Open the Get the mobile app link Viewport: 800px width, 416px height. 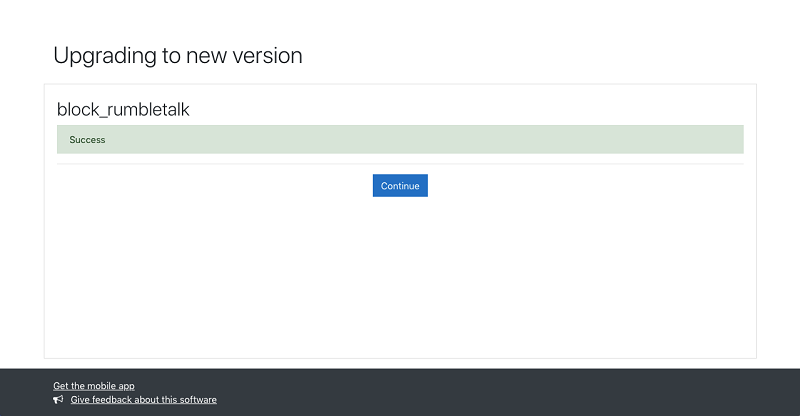(x=94, y=386)
